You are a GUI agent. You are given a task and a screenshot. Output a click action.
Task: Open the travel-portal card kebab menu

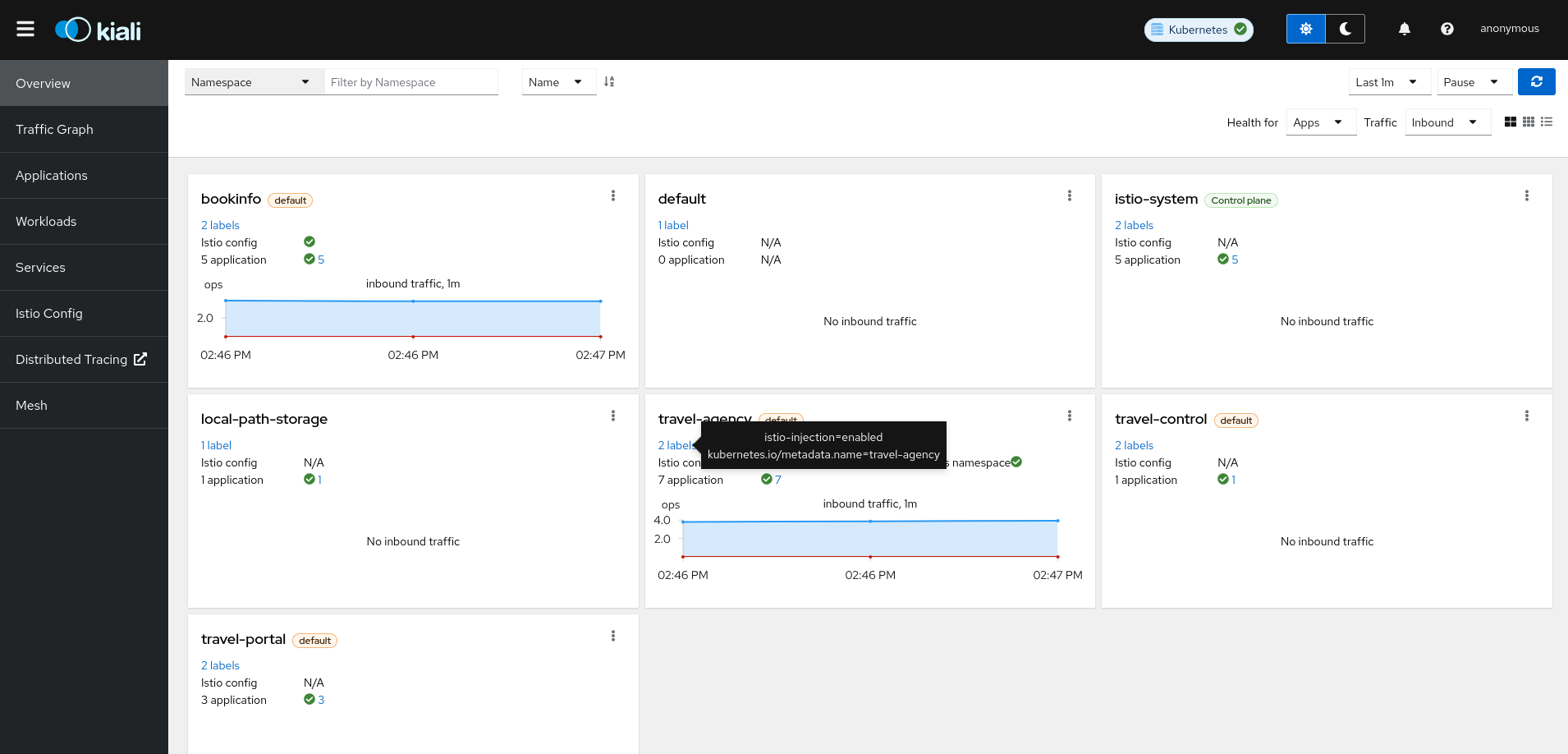612,636
